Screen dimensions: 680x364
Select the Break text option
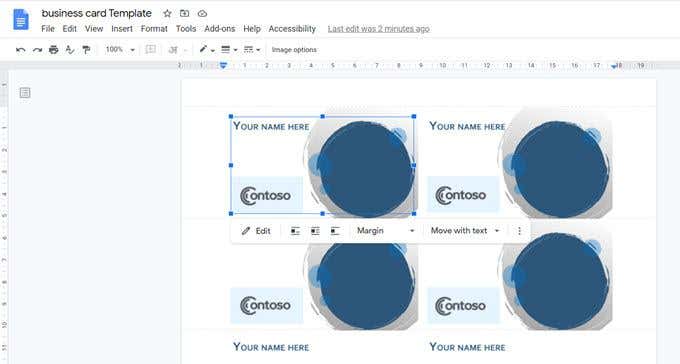[x=335, y=231]
